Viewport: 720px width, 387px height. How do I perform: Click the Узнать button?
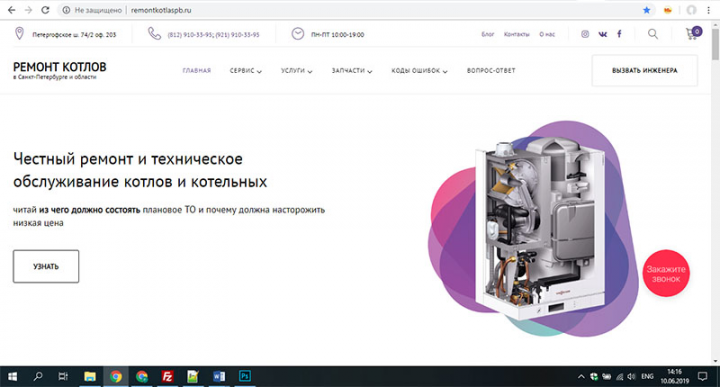point(46,266)
